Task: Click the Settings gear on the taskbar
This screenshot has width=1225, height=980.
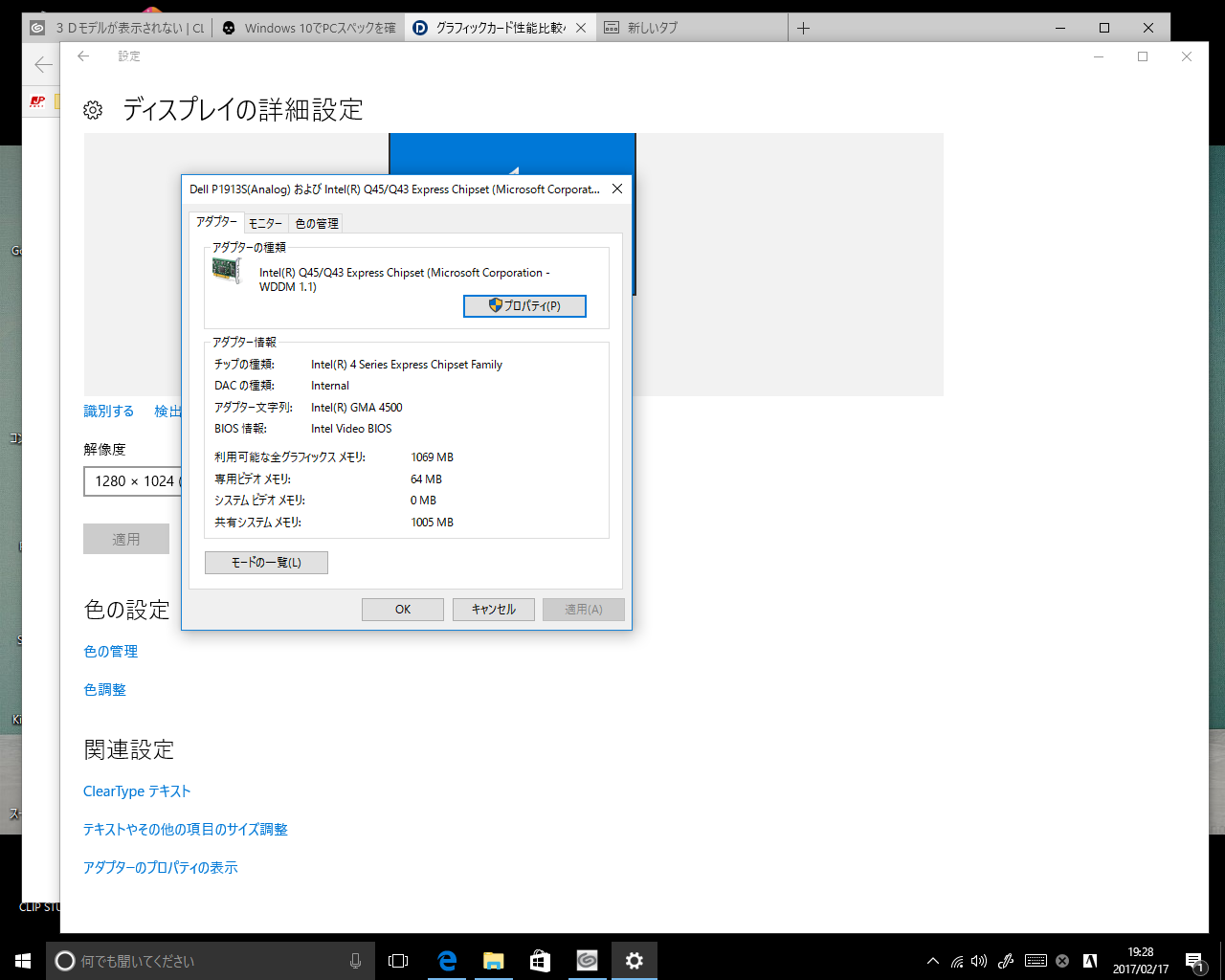Action: [x=634, y=961]
